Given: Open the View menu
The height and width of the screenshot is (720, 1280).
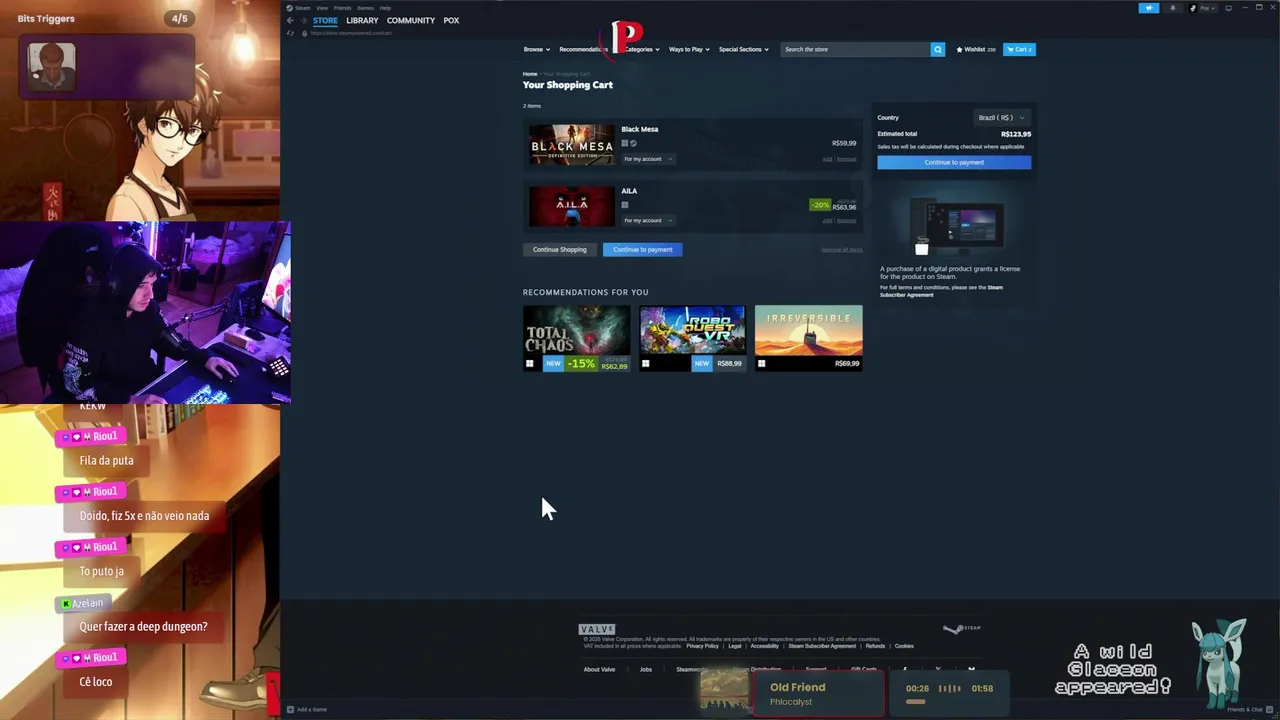Looking at the screenshot, I should [322, 8].
